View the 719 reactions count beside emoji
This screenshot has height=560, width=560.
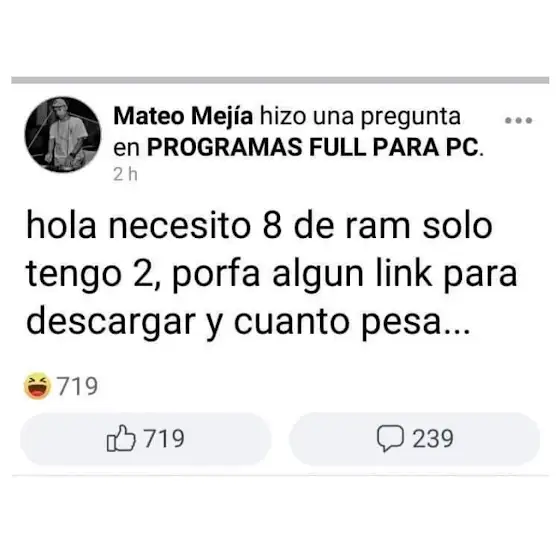pyautogui.click(x=78, y=386)
